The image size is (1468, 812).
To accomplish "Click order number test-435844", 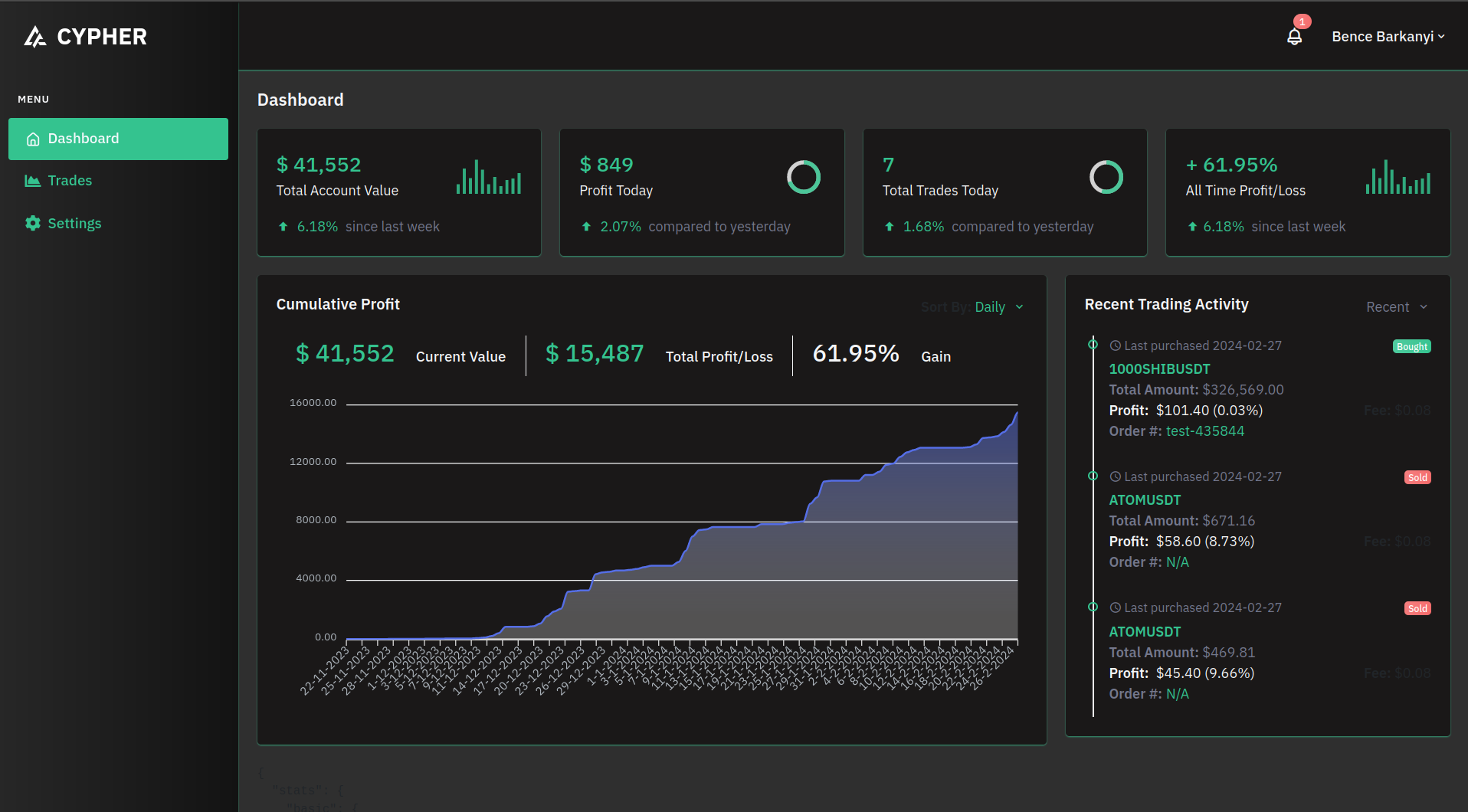I will coord(1204,431).
